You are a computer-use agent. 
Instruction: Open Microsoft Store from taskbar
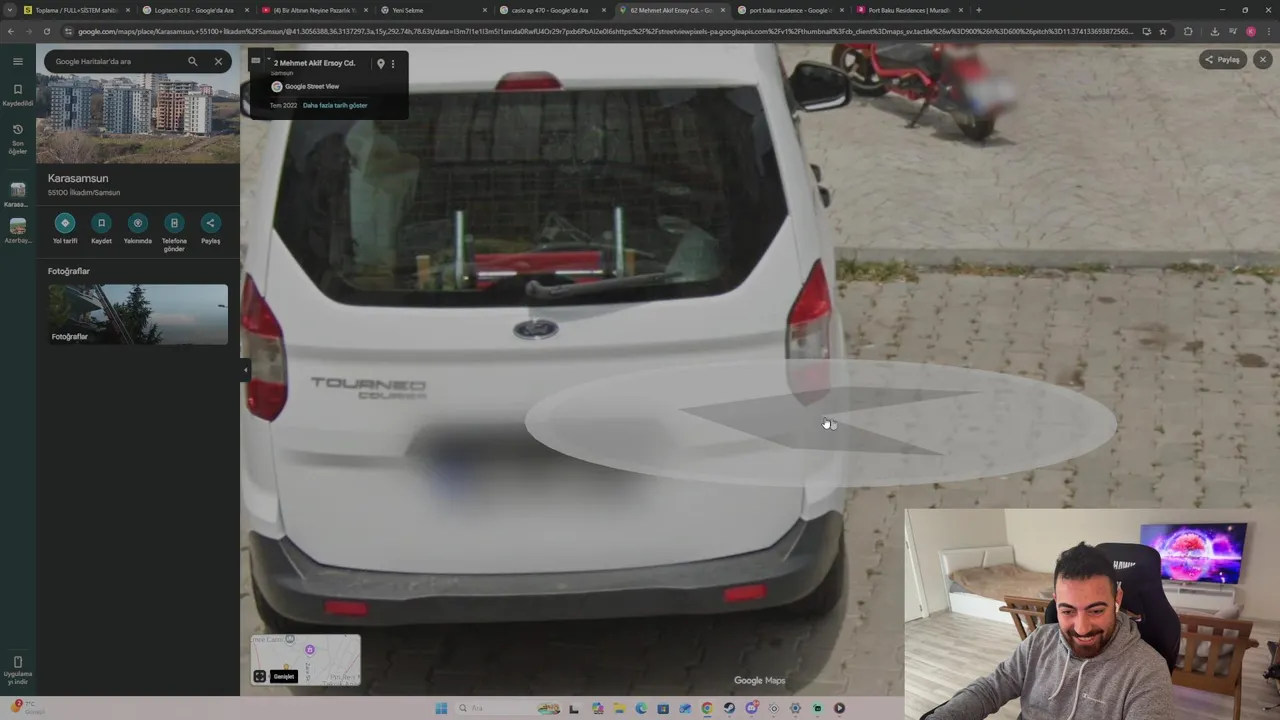pos(663,708)
